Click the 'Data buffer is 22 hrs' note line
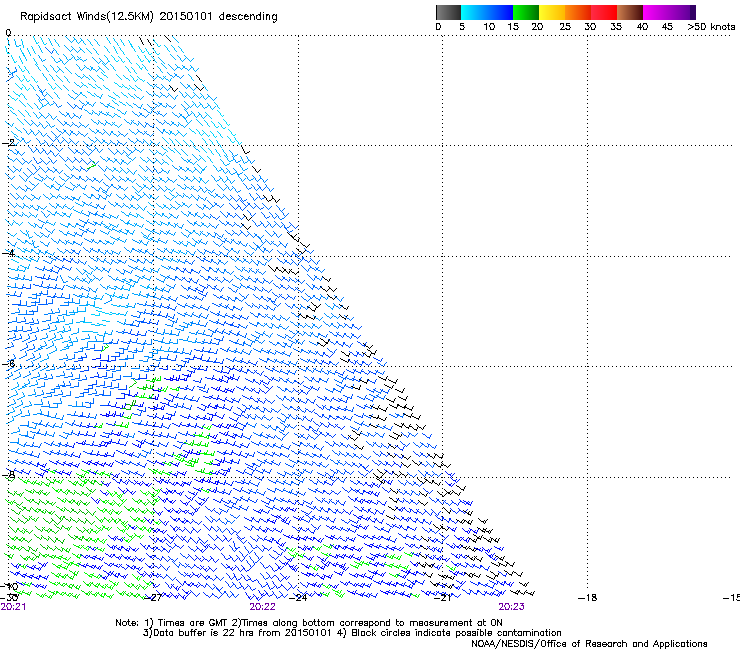This screenshot has width=740, height=650. click(352, 633)
